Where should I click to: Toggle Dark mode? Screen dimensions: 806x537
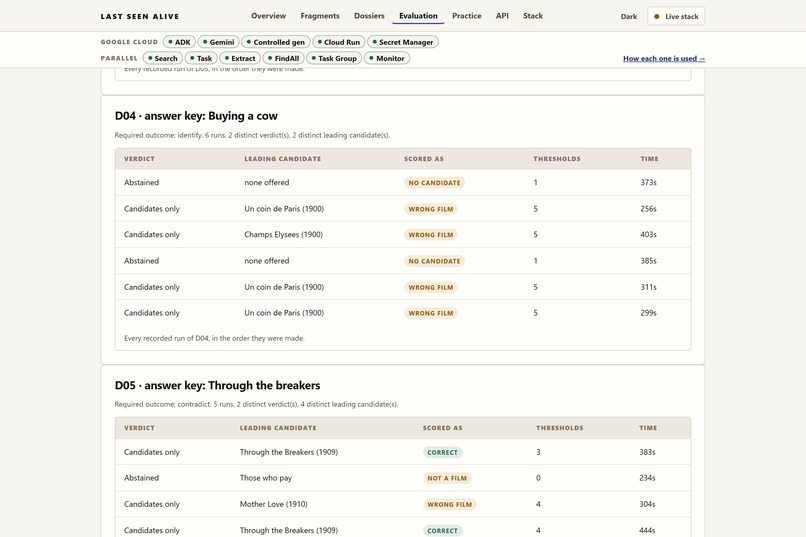(x=629, y=16)
